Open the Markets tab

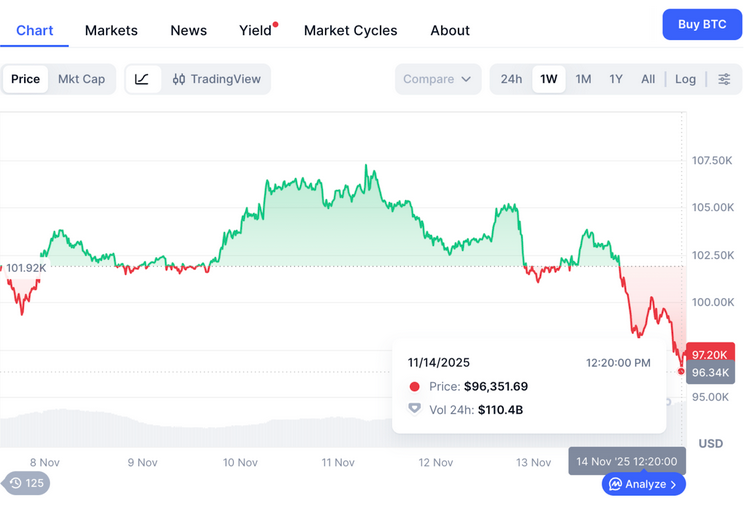(x=111, y=30)
